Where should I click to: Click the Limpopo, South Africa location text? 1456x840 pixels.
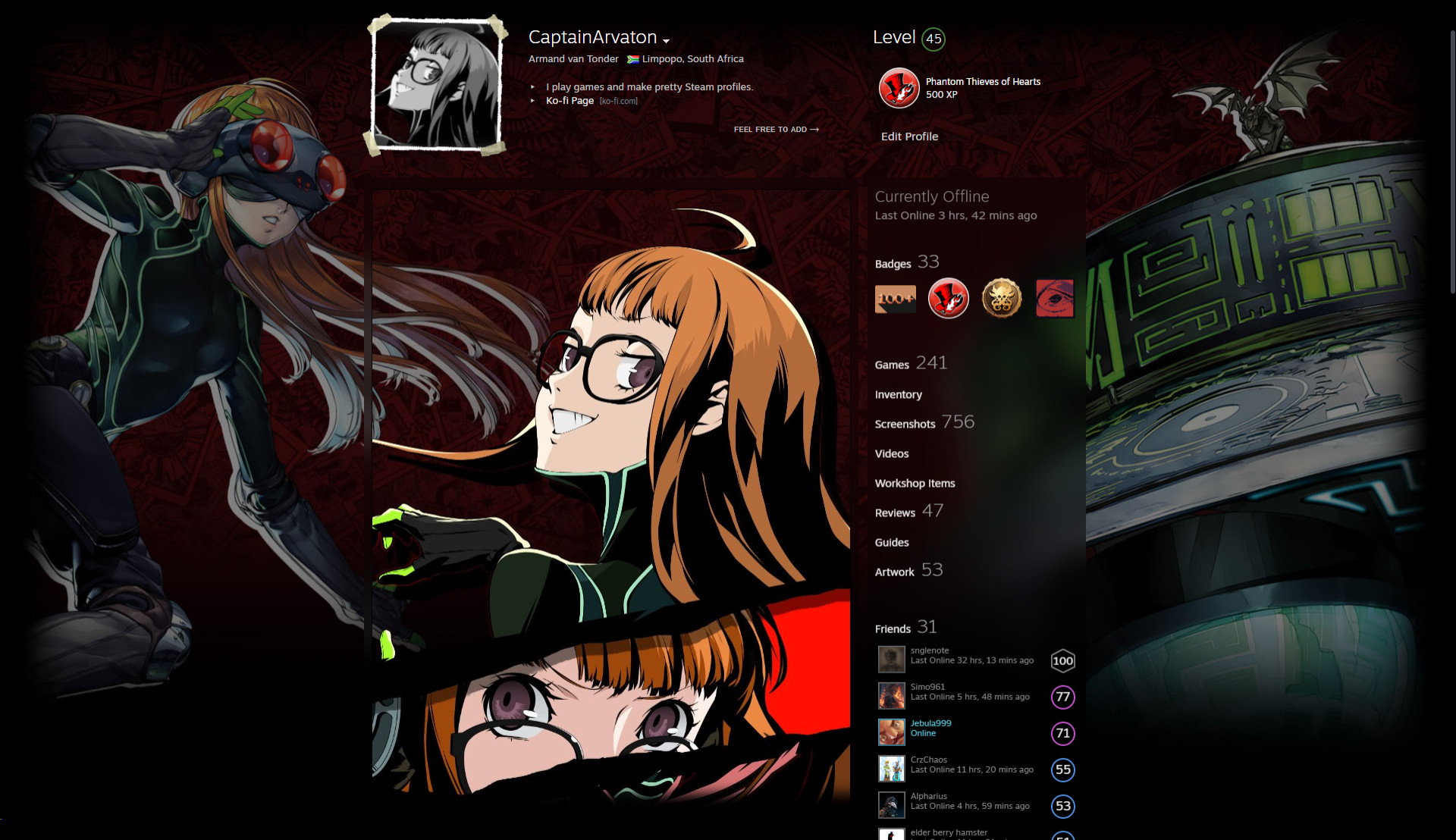(x=692, y=58)
